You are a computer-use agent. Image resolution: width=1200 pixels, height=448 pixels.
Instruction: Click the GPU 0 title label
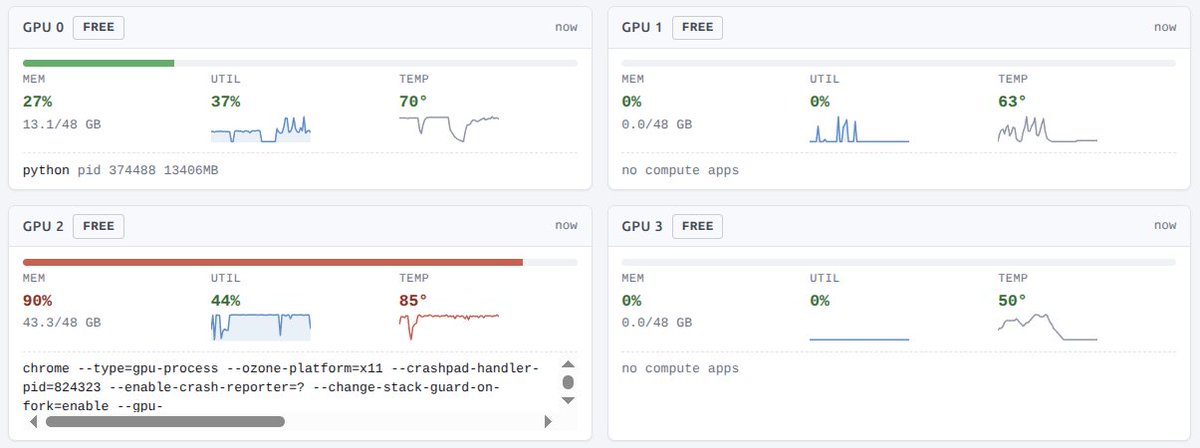[43, 27]
